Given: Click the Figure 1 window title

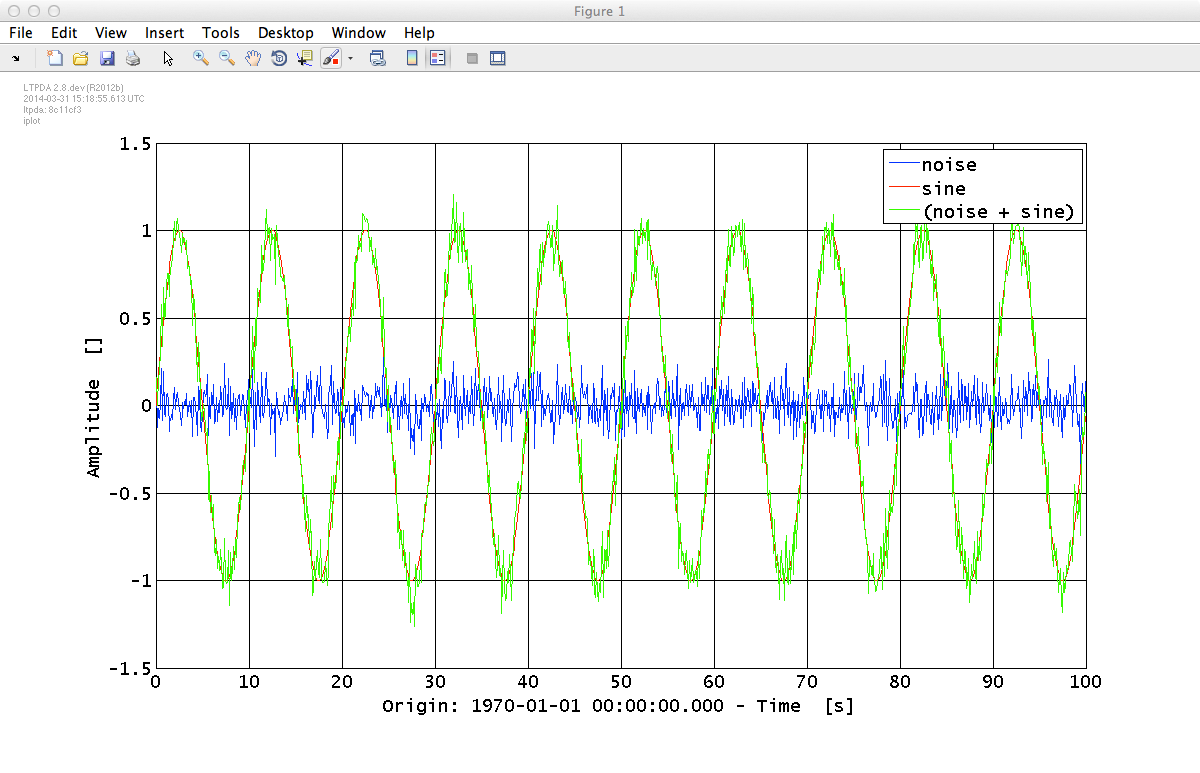Looking at the screenshot, I should pyautogui.click(x=600, y=11).
